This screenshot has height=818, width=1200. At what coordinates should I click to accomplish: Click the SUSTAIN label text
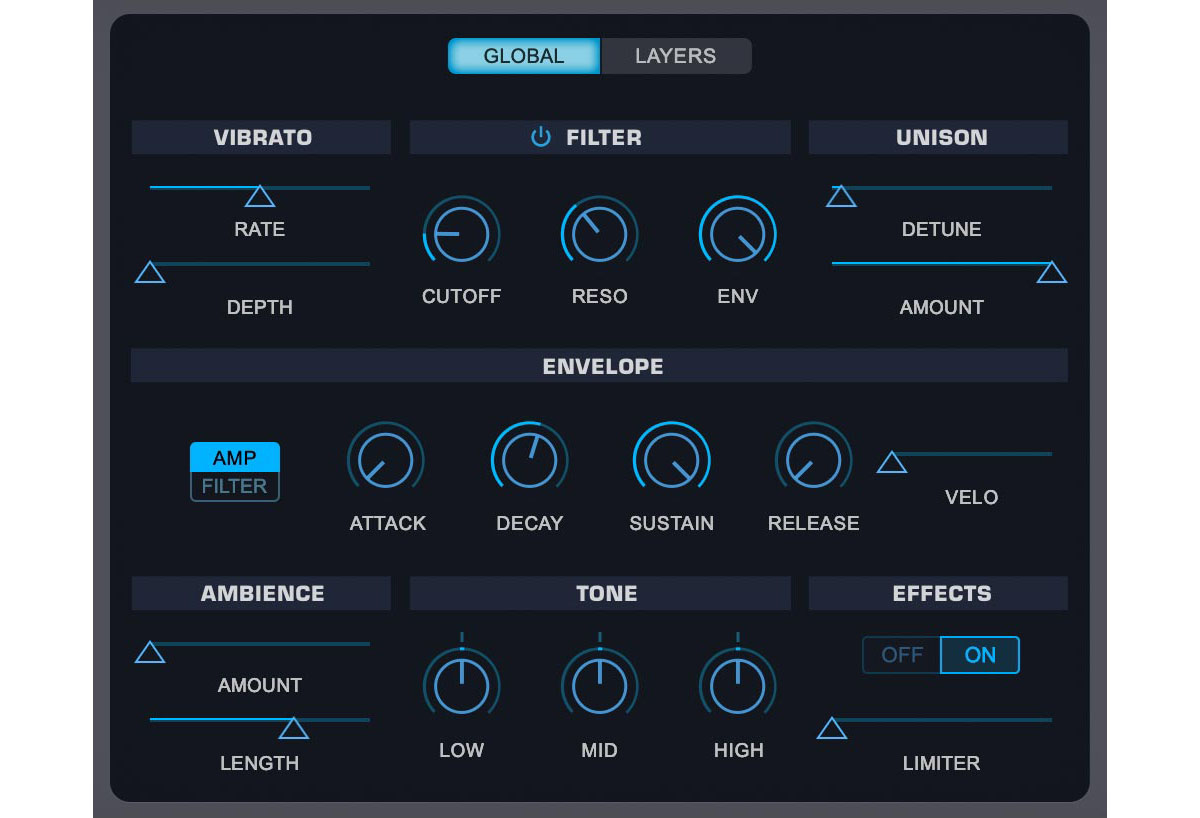671,523
